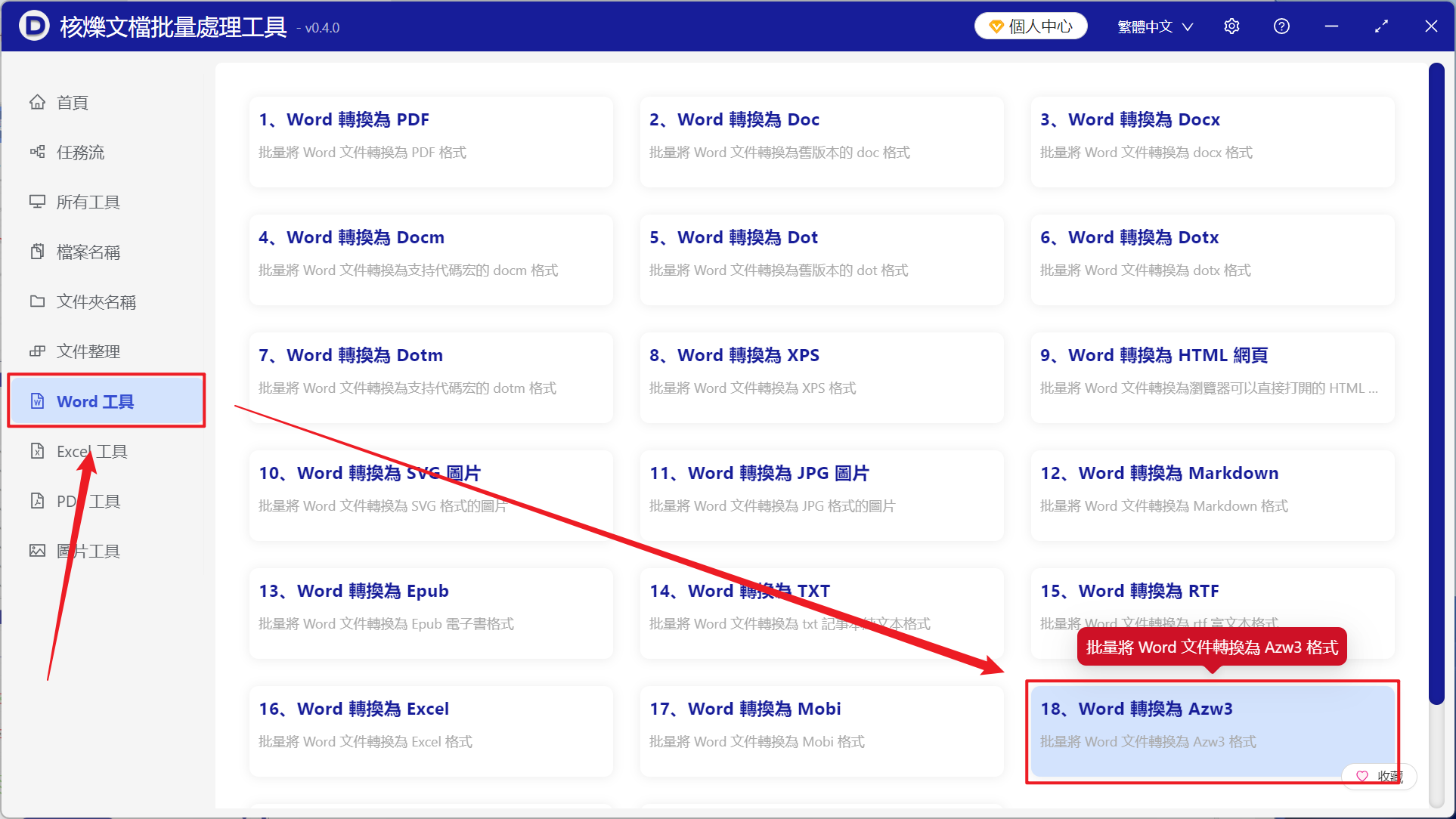Screen dimensions: 1456x819
Task: Click the Excel file icon in sidebar
Action: click(37, 451)
